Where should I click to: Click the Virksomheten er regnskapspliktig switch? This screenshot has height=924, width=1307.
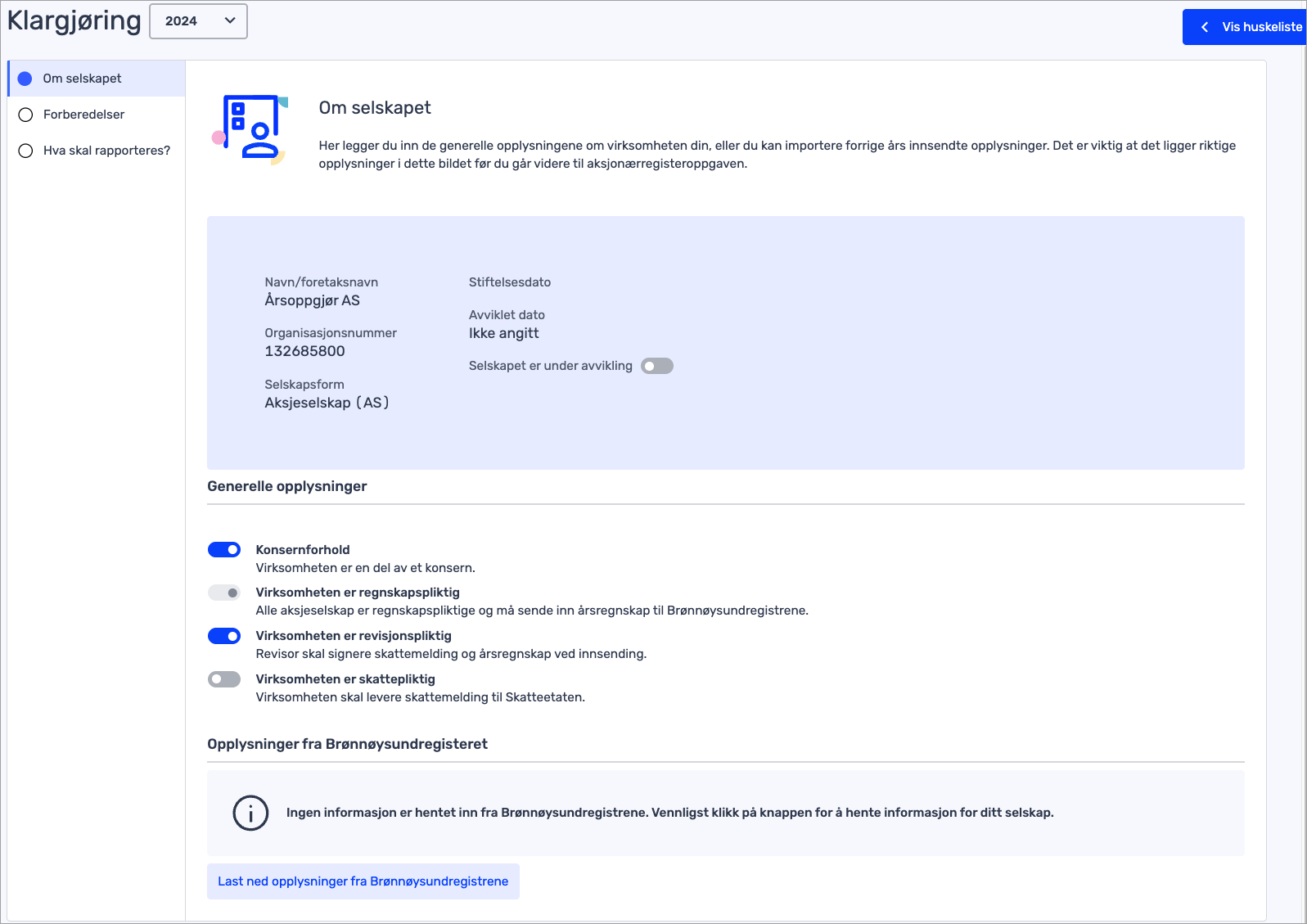pos(223,593)
